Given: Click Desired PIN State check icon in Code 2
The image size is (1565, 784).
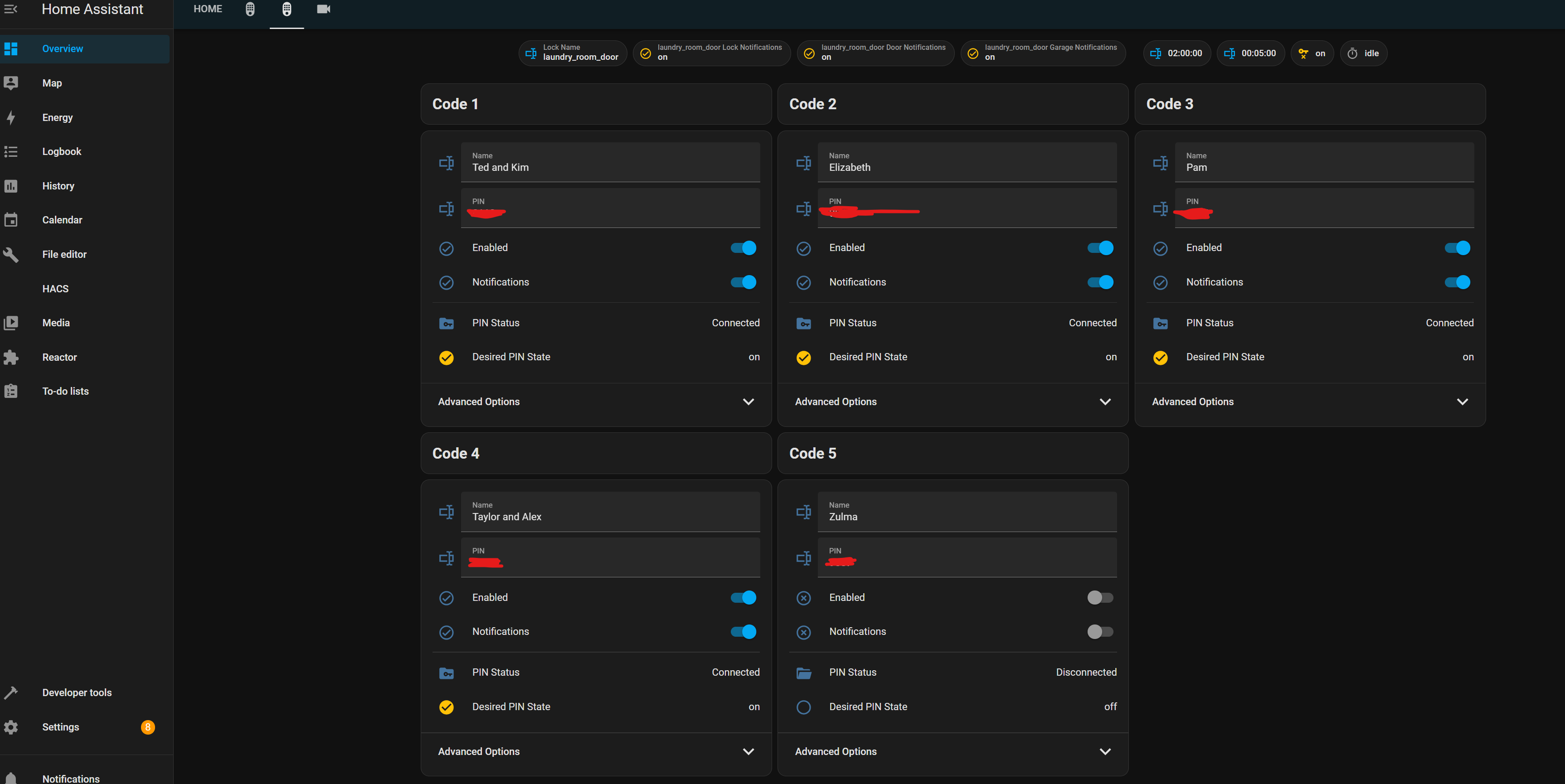Looking at the screenshot, I should tap(803, 358).
